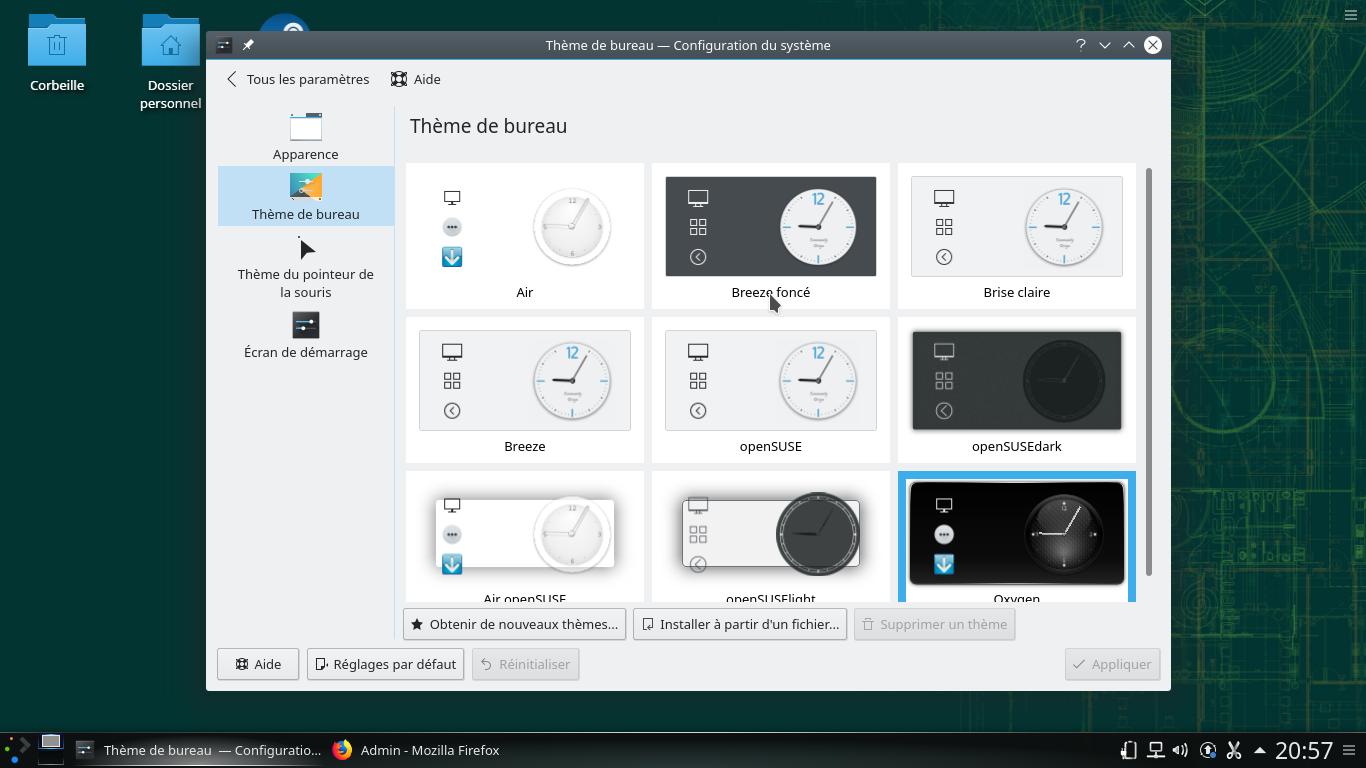Select the Air openSUSE theme
1366x768 pixels.
(x=525, y=537)
